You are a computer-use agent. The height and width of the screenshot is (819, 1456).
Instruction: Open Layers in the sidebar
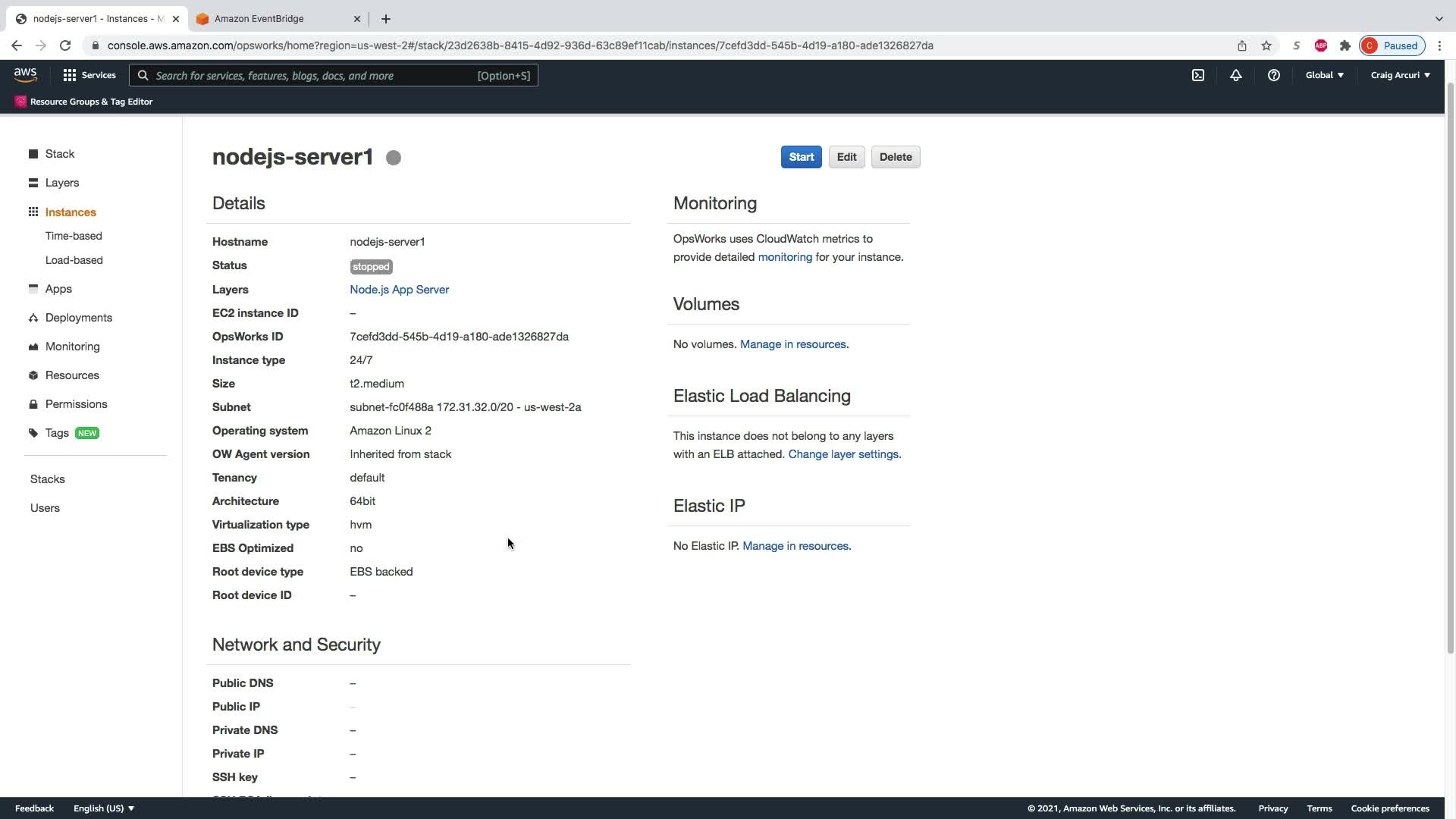coord(62,183)
